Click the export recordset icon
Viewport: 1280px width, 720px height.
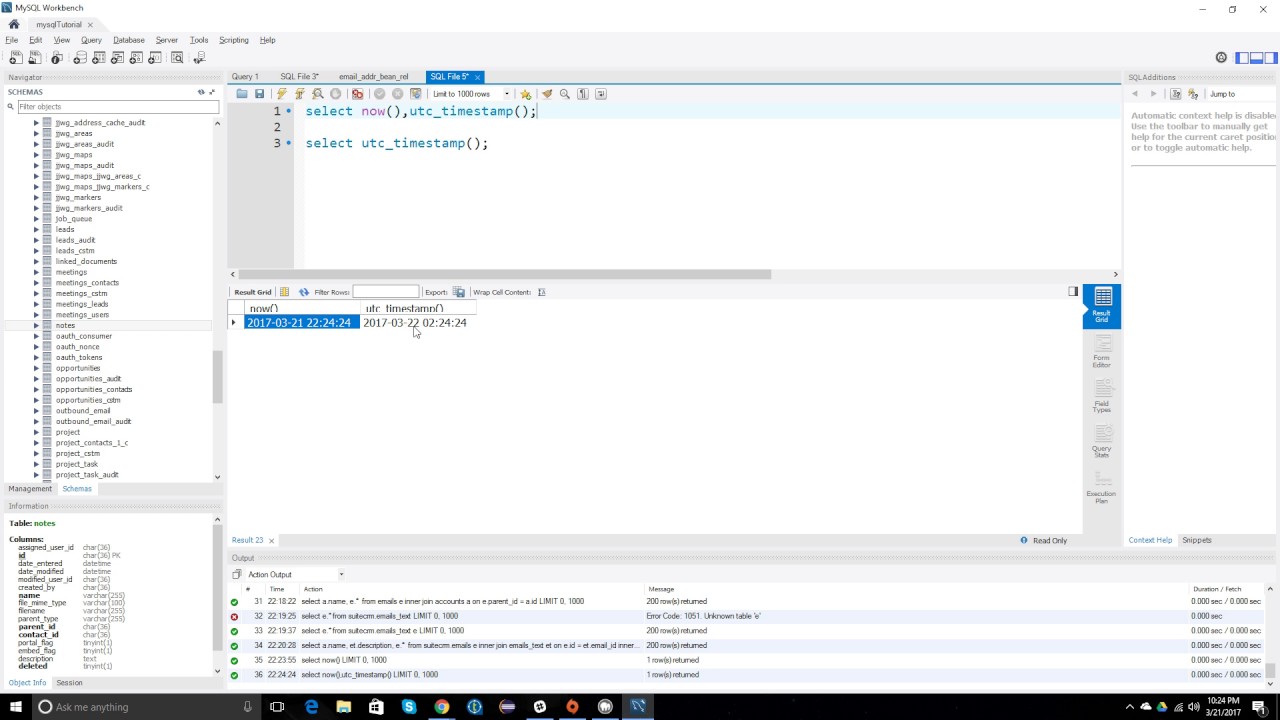click(x=459, y=292)
